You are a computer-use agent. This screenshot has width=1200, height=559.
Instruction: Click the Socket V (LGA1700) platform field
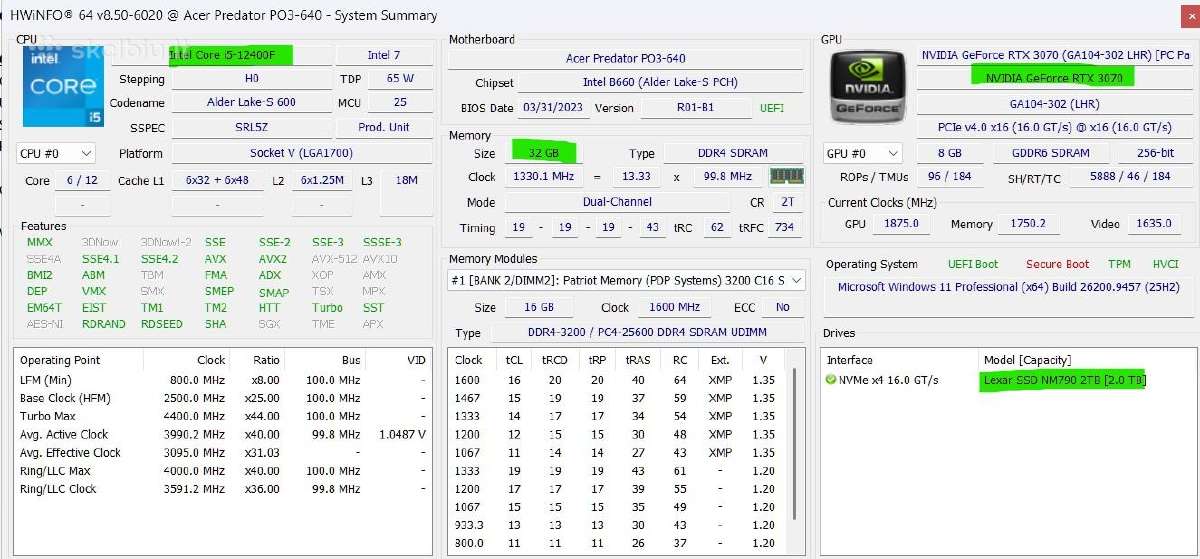tap(301, 153)
